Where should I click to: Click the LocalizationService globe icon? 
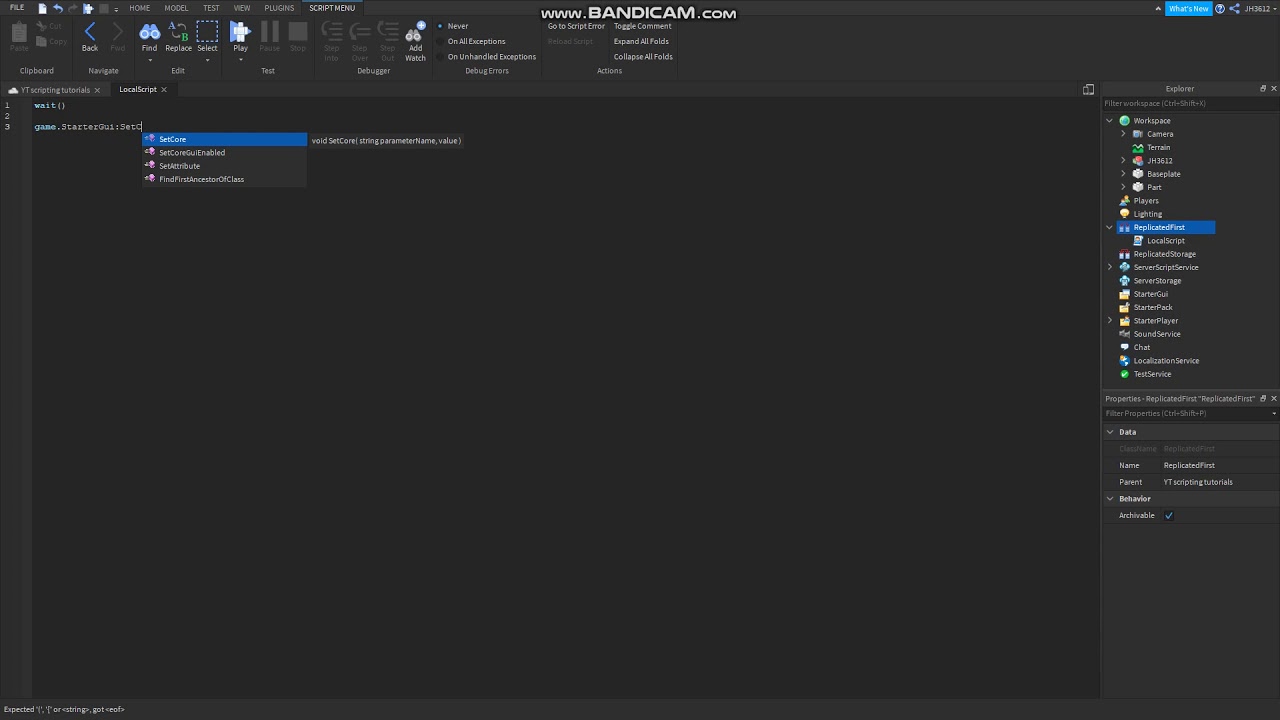(x=1124, y=361)
